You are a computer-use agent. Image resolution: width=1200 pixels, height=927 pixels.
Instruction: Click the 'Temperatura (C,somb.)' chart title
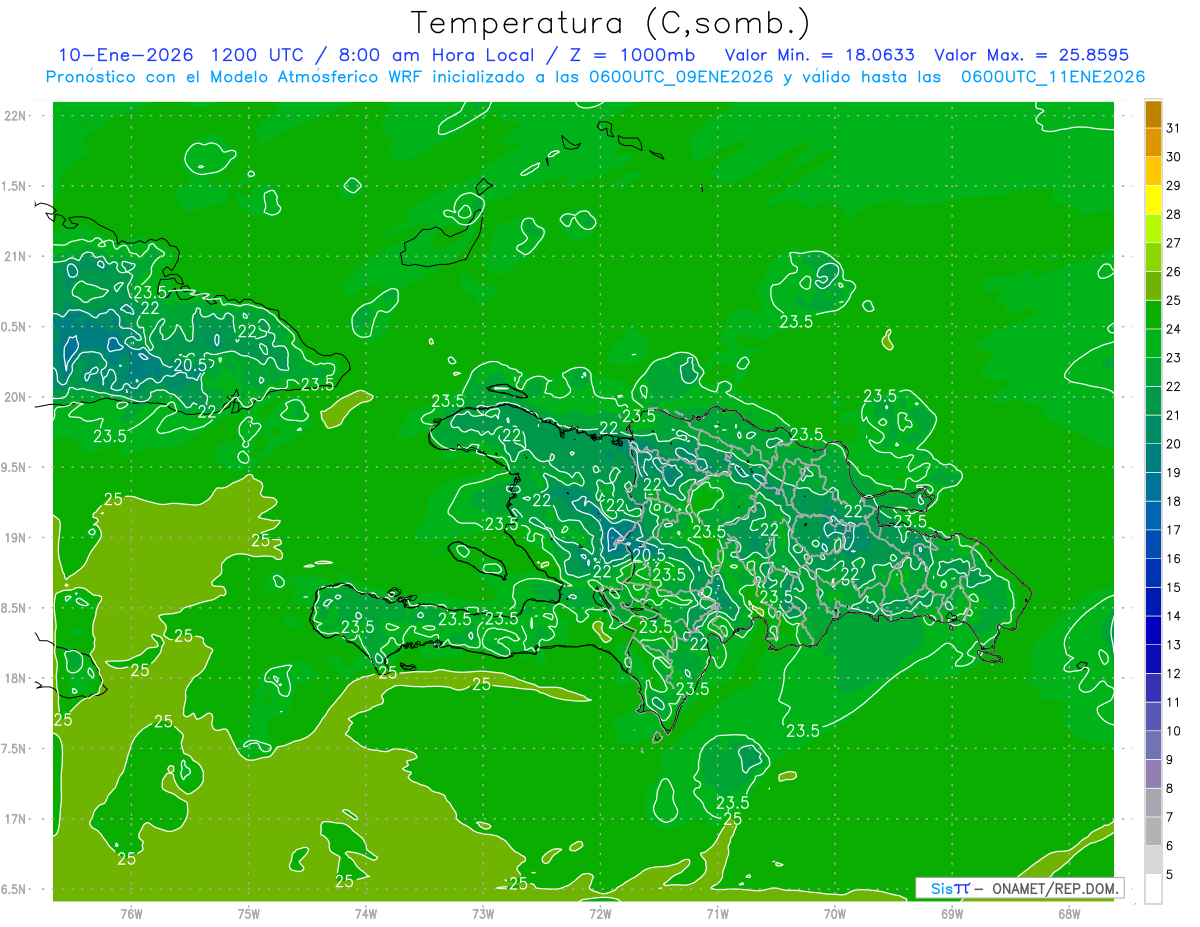click(x=611, y=23)
